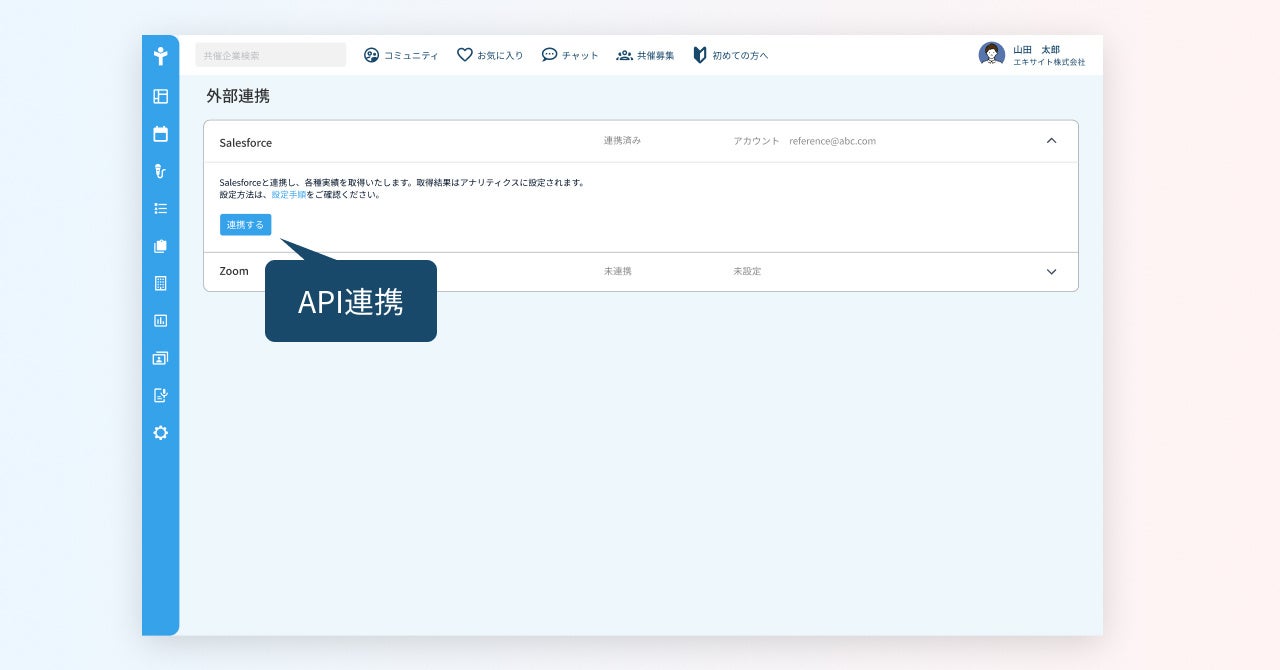The image size is (1280, 670).
Task: Collapse the Salesforce section chevron
Action: pyautogui.click(x=1051, y=141)
